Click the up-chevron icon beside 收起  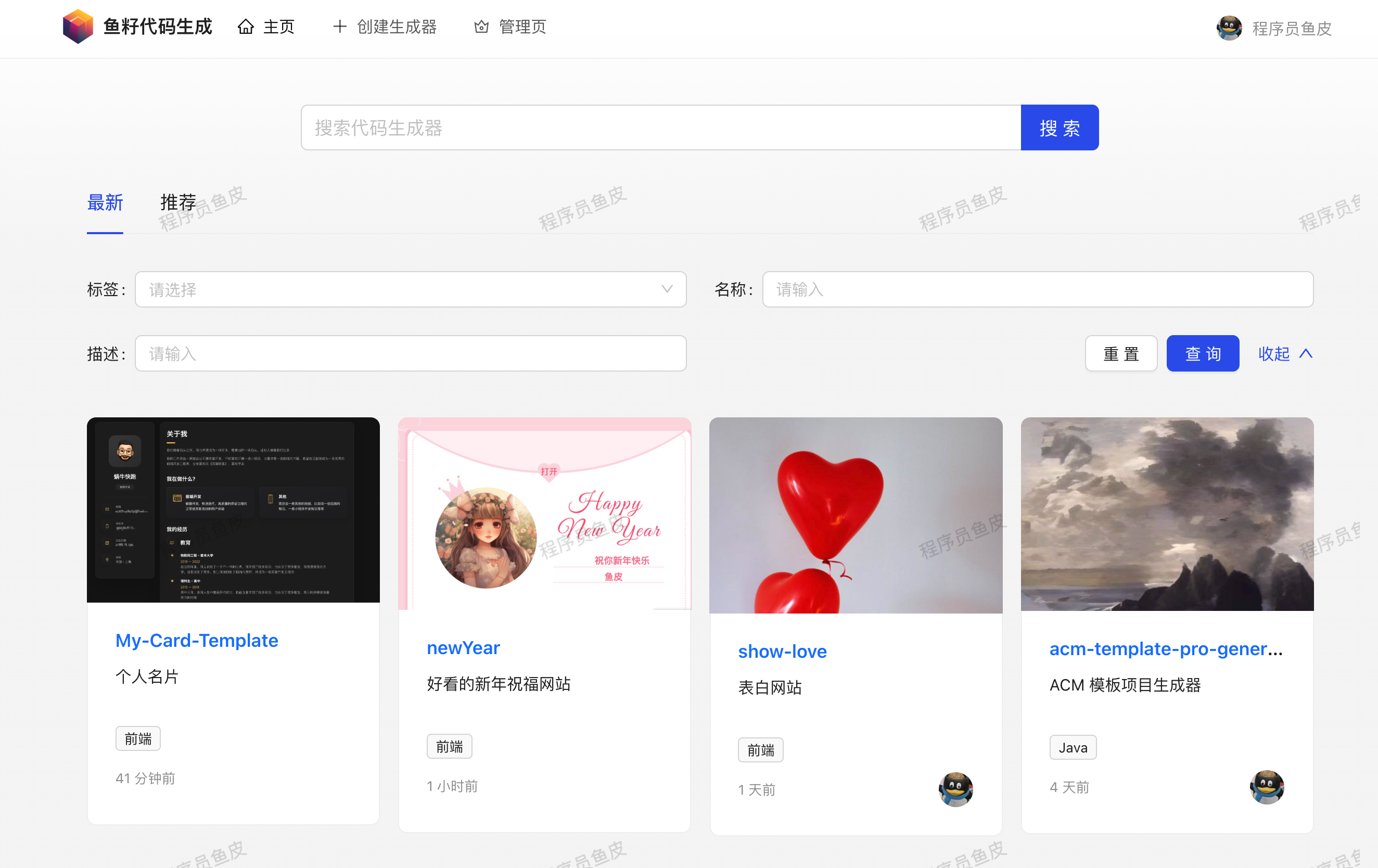coord(1305,354)
